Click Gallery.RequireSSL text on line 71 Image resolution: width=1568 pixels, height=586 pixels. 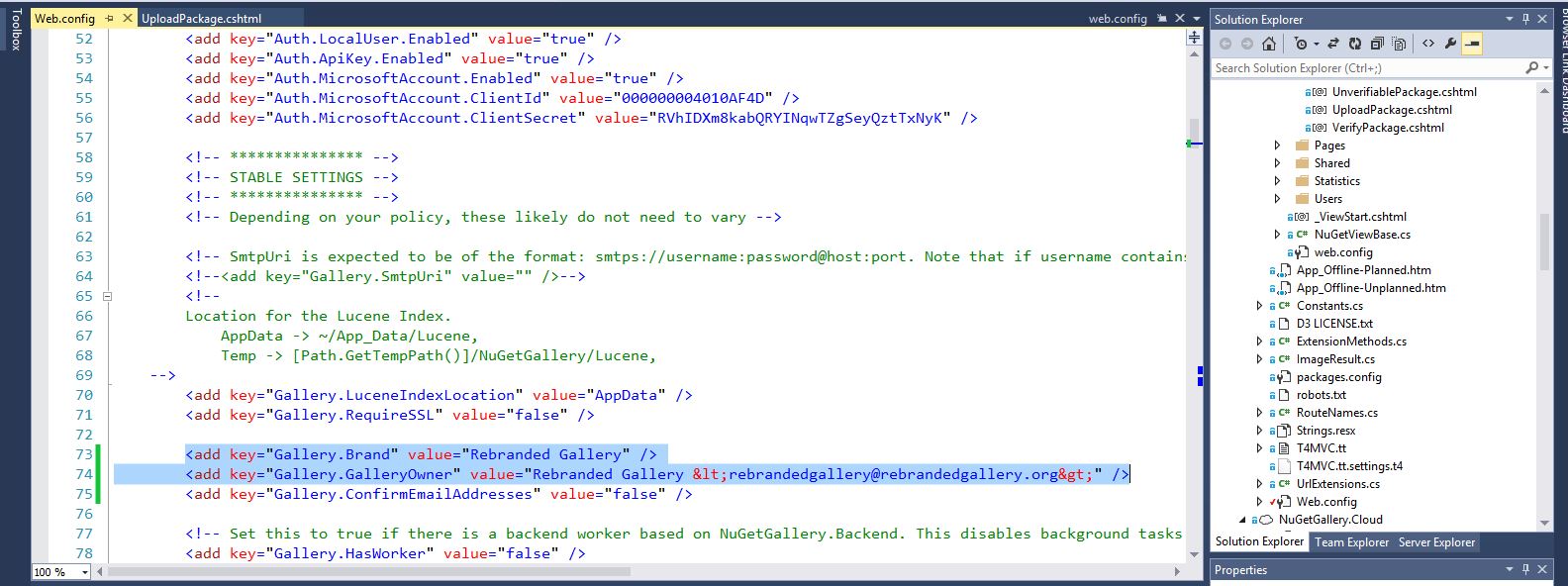pyautogui.click(x=354, y=415)
